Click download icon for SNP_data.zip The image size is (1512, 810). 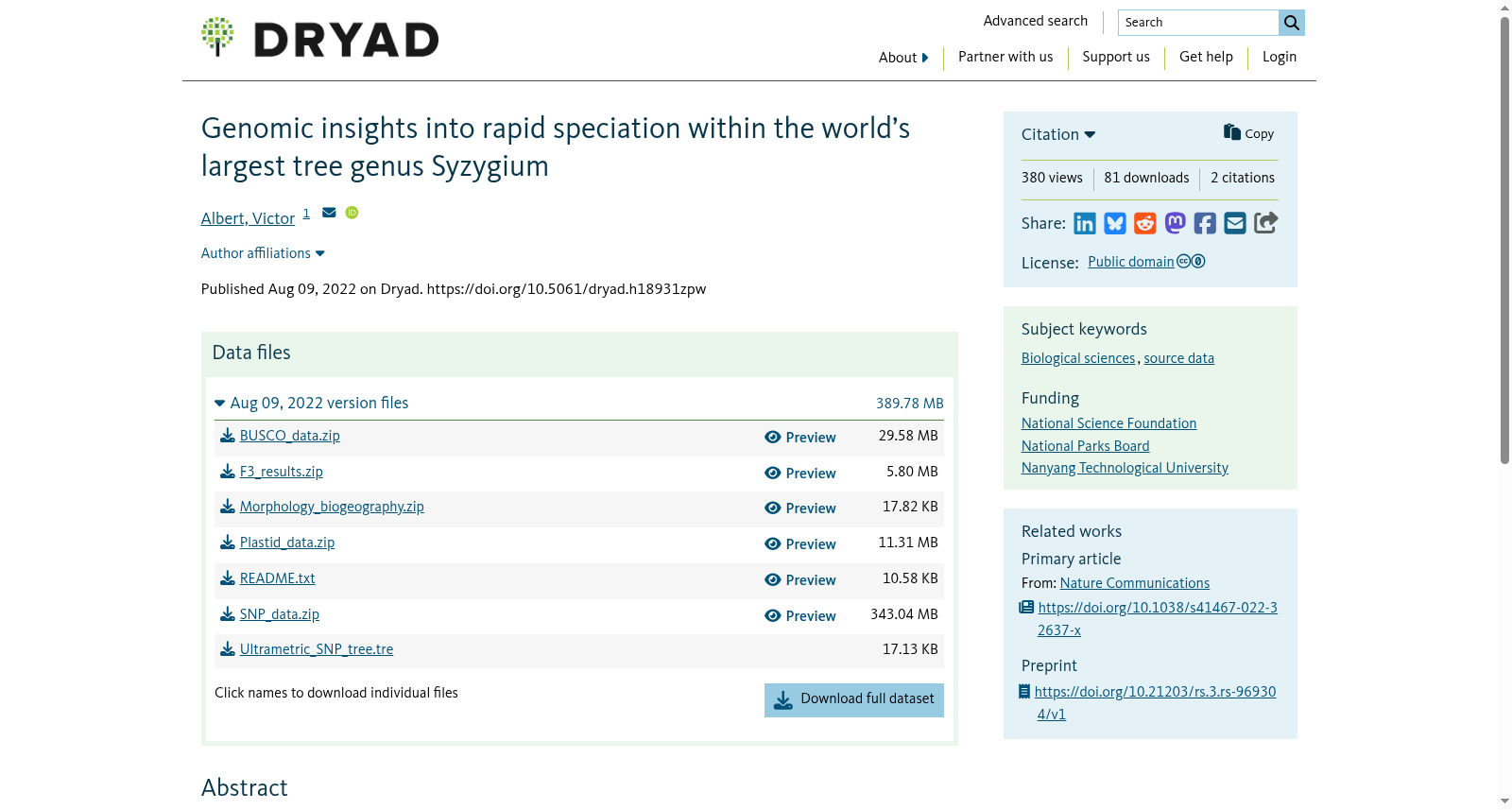coord(228,614)
